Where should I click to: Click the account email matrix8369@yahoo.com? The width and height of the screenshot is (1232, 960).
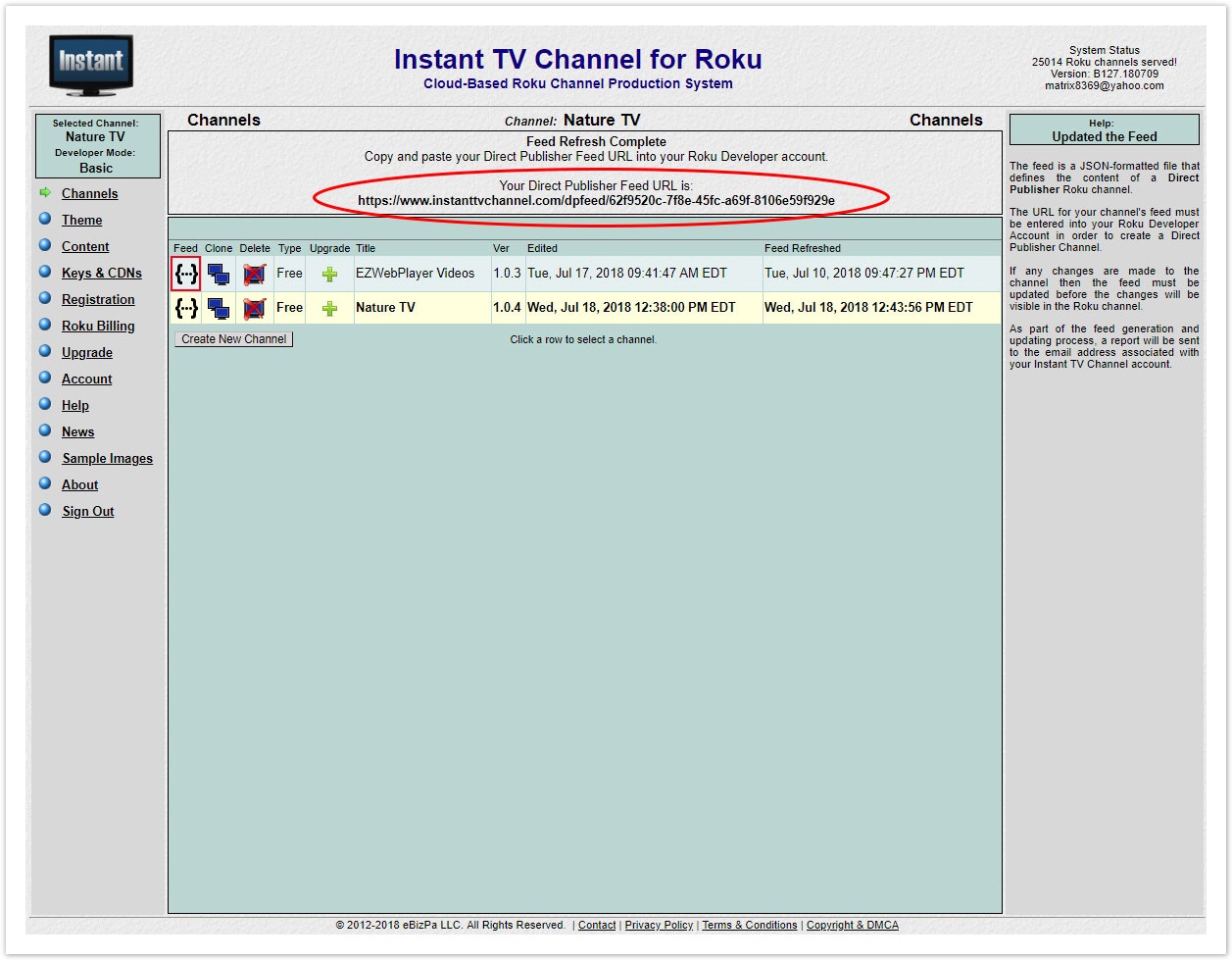click(x=1105, y=86)
